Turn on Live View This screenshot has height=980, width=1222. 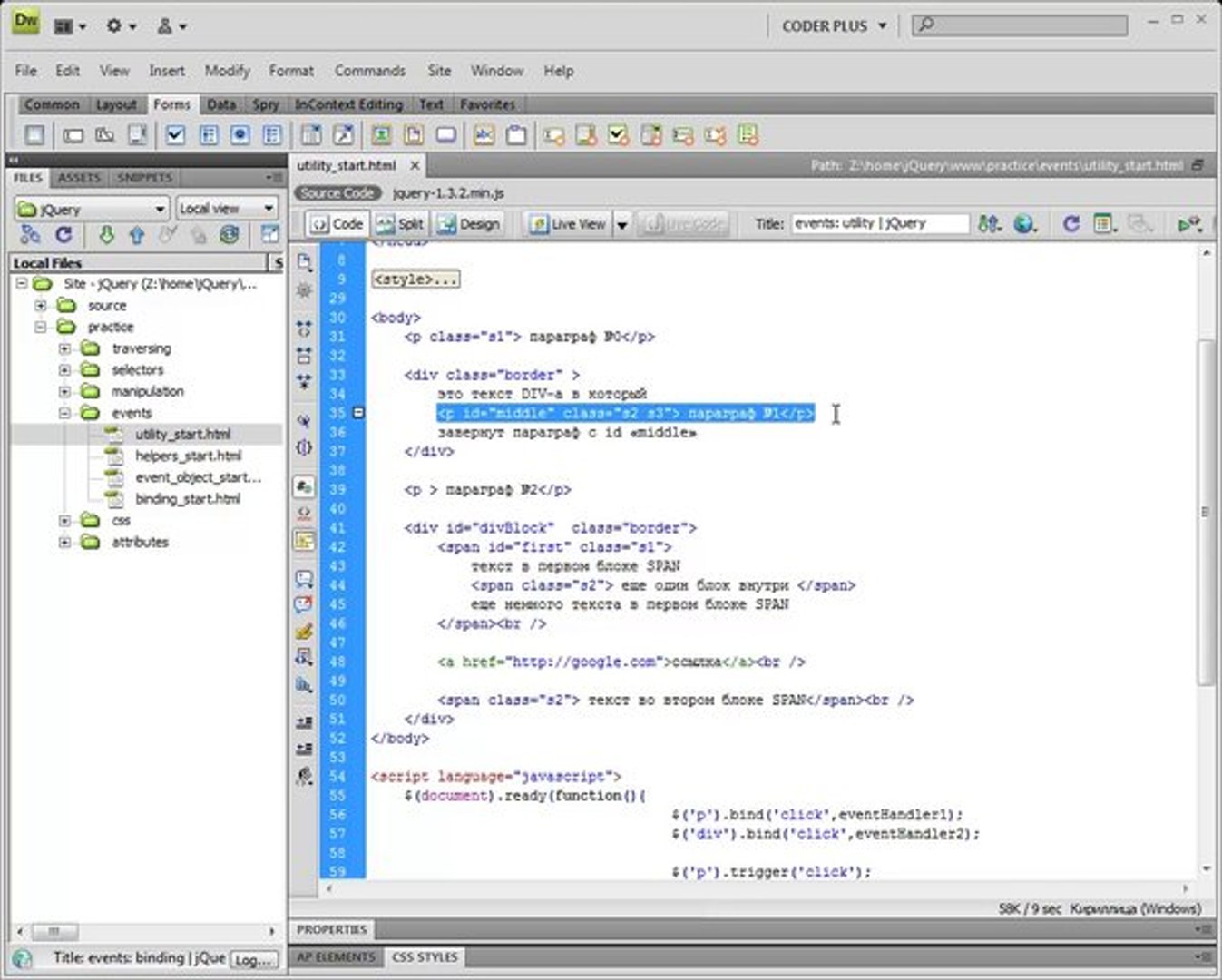[568, 223]
